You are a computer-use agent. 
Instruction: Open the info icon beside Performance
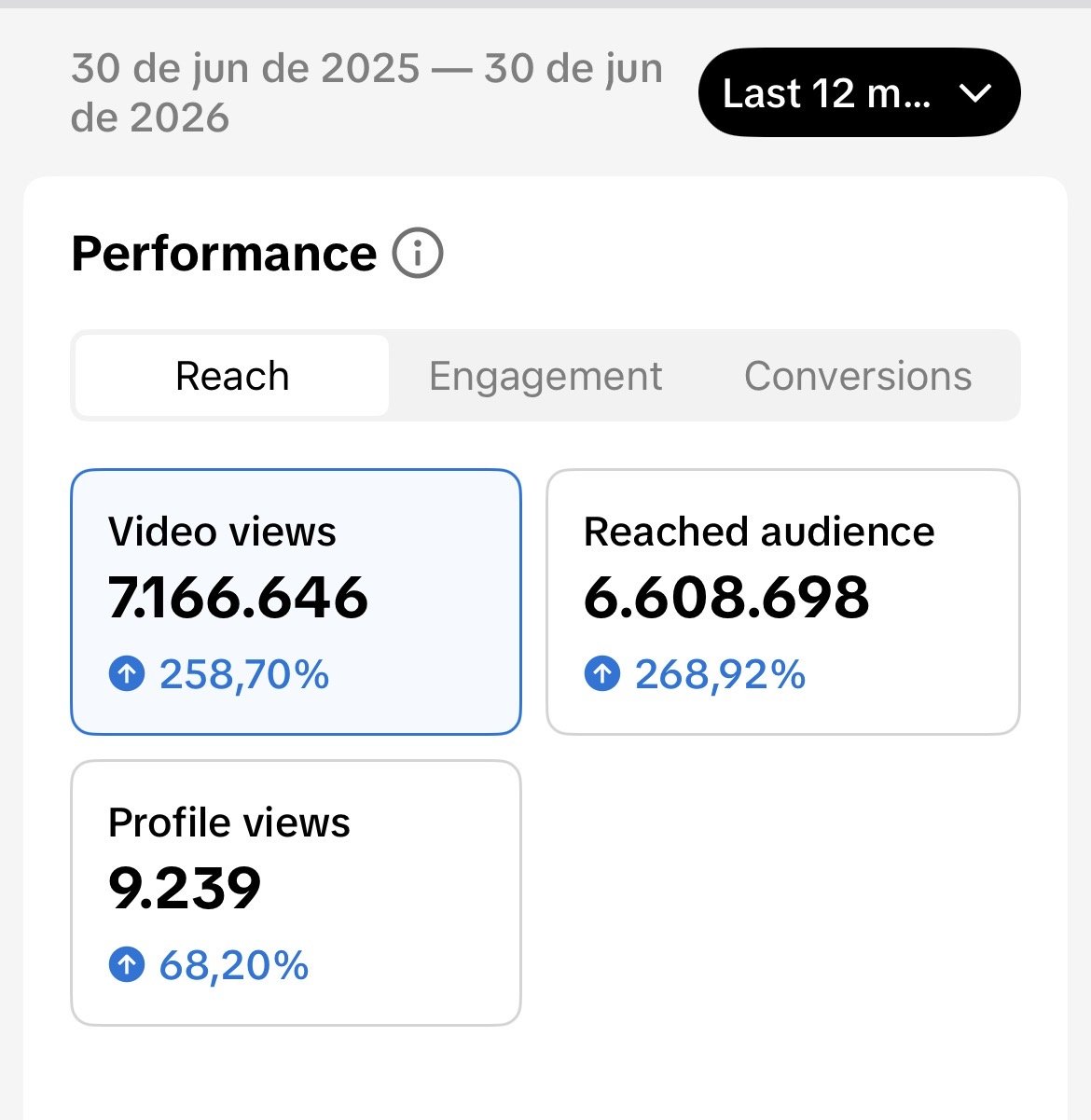click(418, 254)
